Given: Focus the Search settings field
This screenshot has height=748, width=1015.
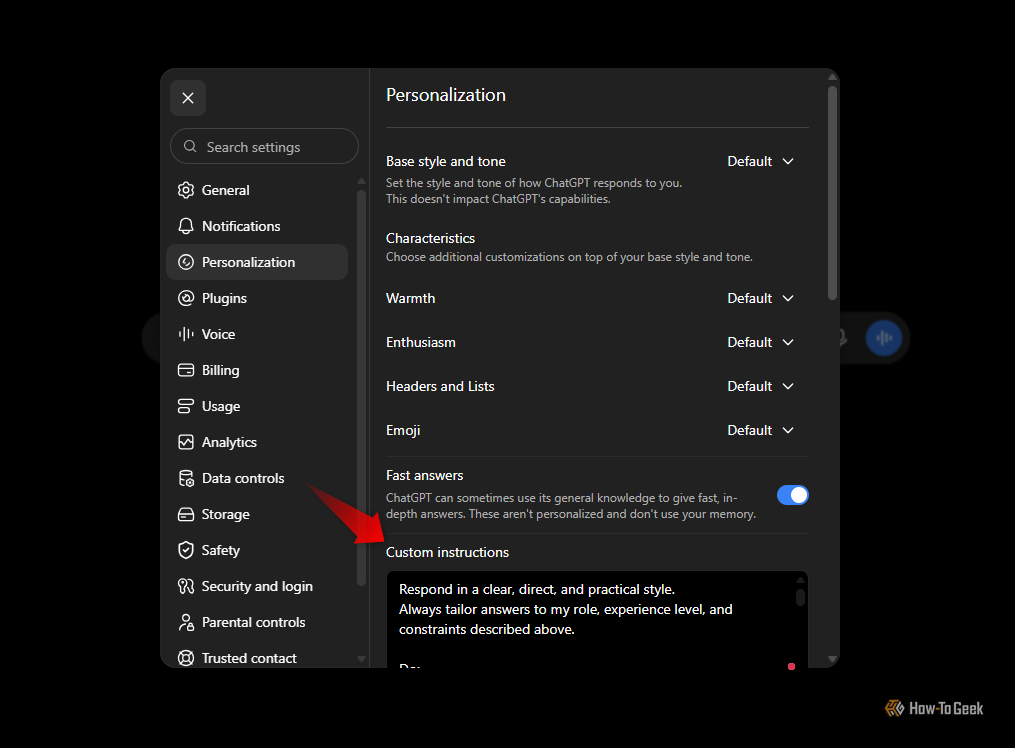Looking at the screenshot, I should (x=264, y=147).
